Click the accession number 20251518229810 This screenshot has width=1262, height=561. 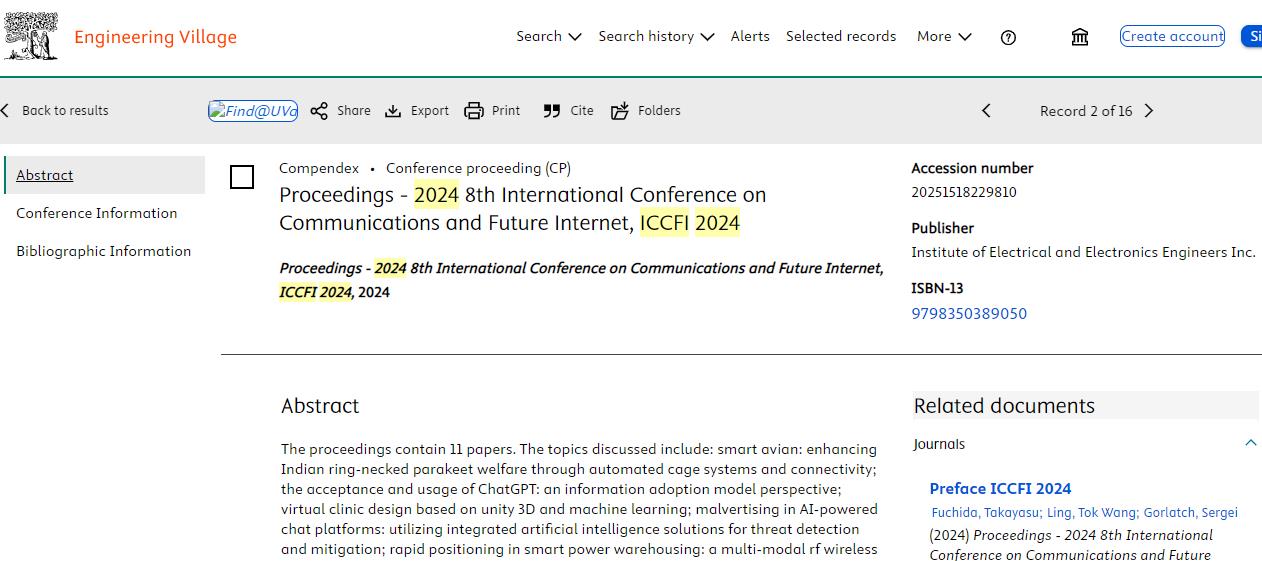[964, 192]
